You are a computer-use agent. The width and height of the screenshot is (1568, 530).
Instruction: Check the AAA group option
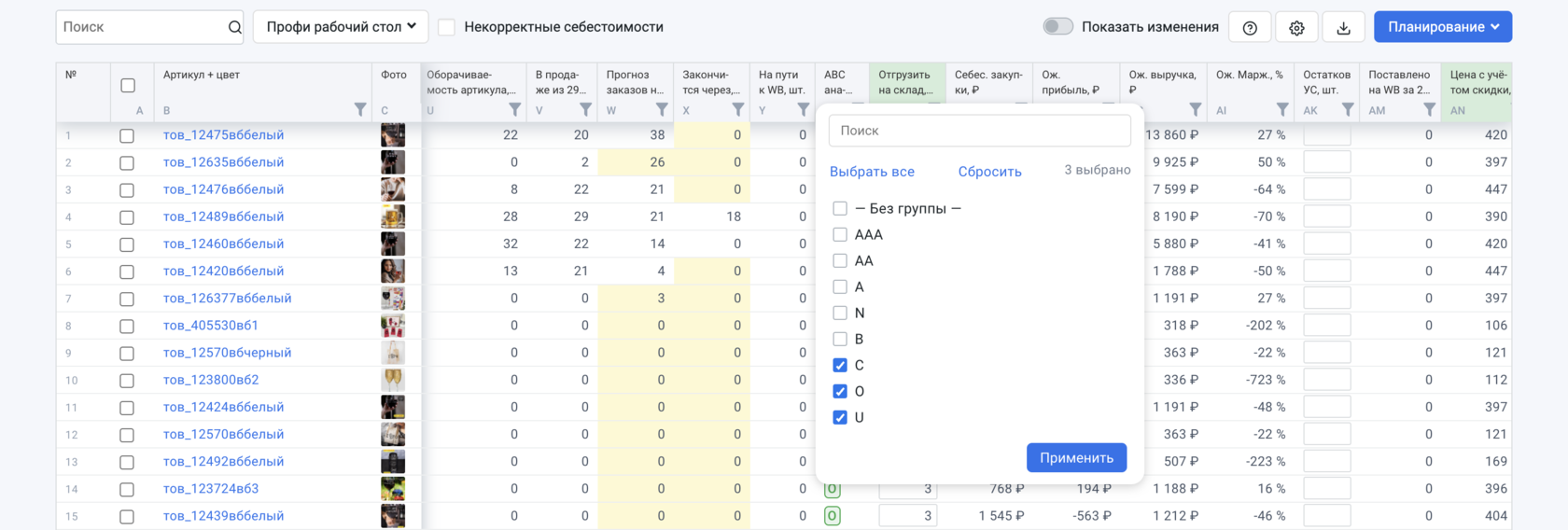pyautogui.click(x=840, y=235)
